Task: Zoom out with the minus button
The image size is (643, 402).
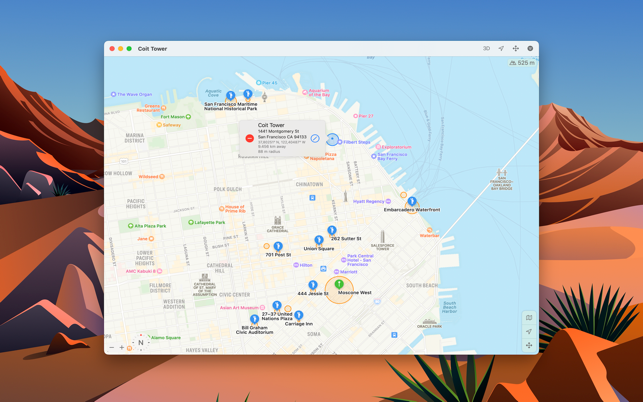Action: [x=112, y=347]
